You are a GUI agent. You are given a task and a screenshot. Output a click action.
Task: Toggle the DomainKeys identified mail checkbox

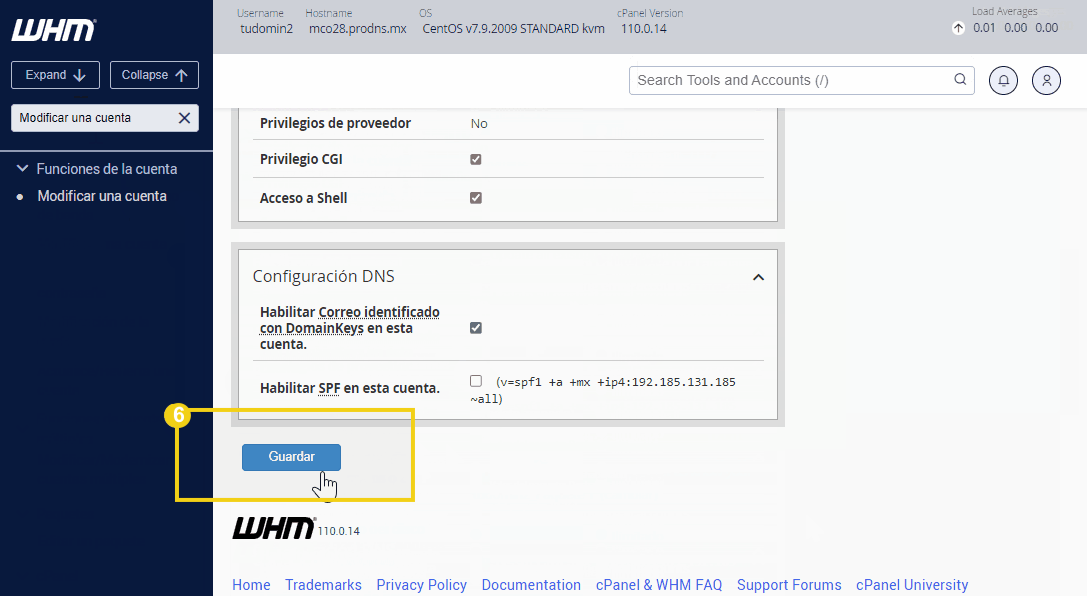tap(476, 328)
